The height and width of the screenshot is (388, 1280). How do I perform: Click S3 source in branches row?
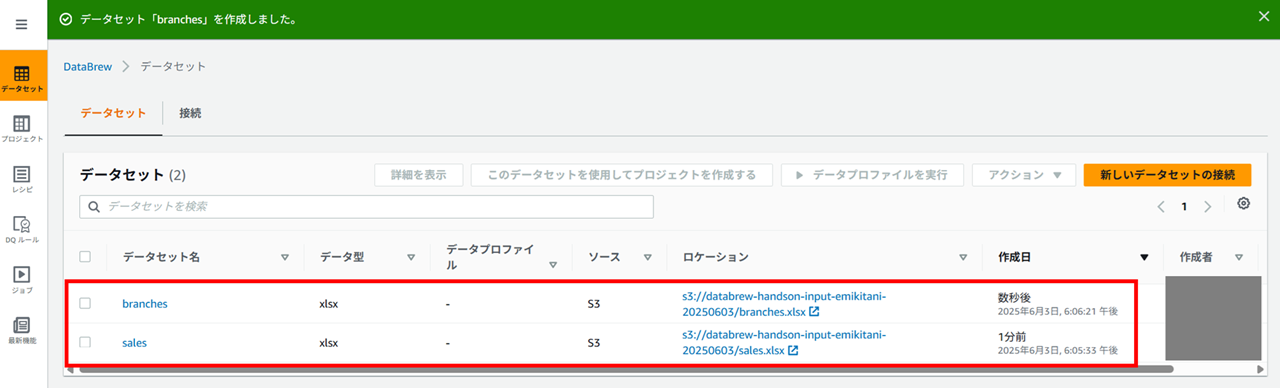(594, 303)
